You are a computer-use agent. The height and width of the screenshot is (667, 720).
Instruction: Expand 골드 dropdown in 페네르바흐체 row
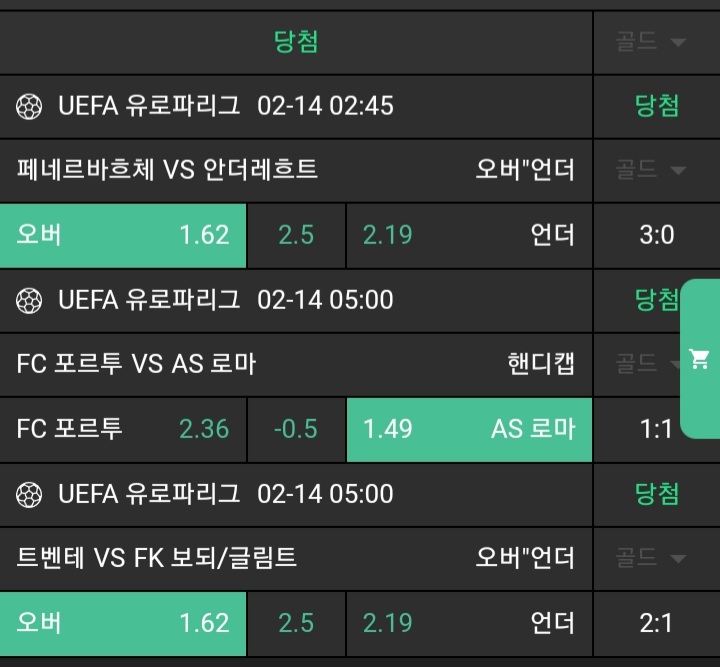coord(650,170)
